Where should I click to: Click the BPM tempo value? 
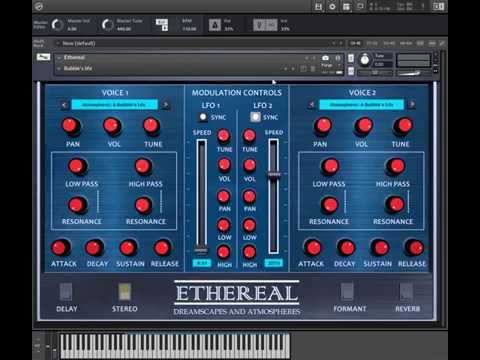click(x=189, y=29)
